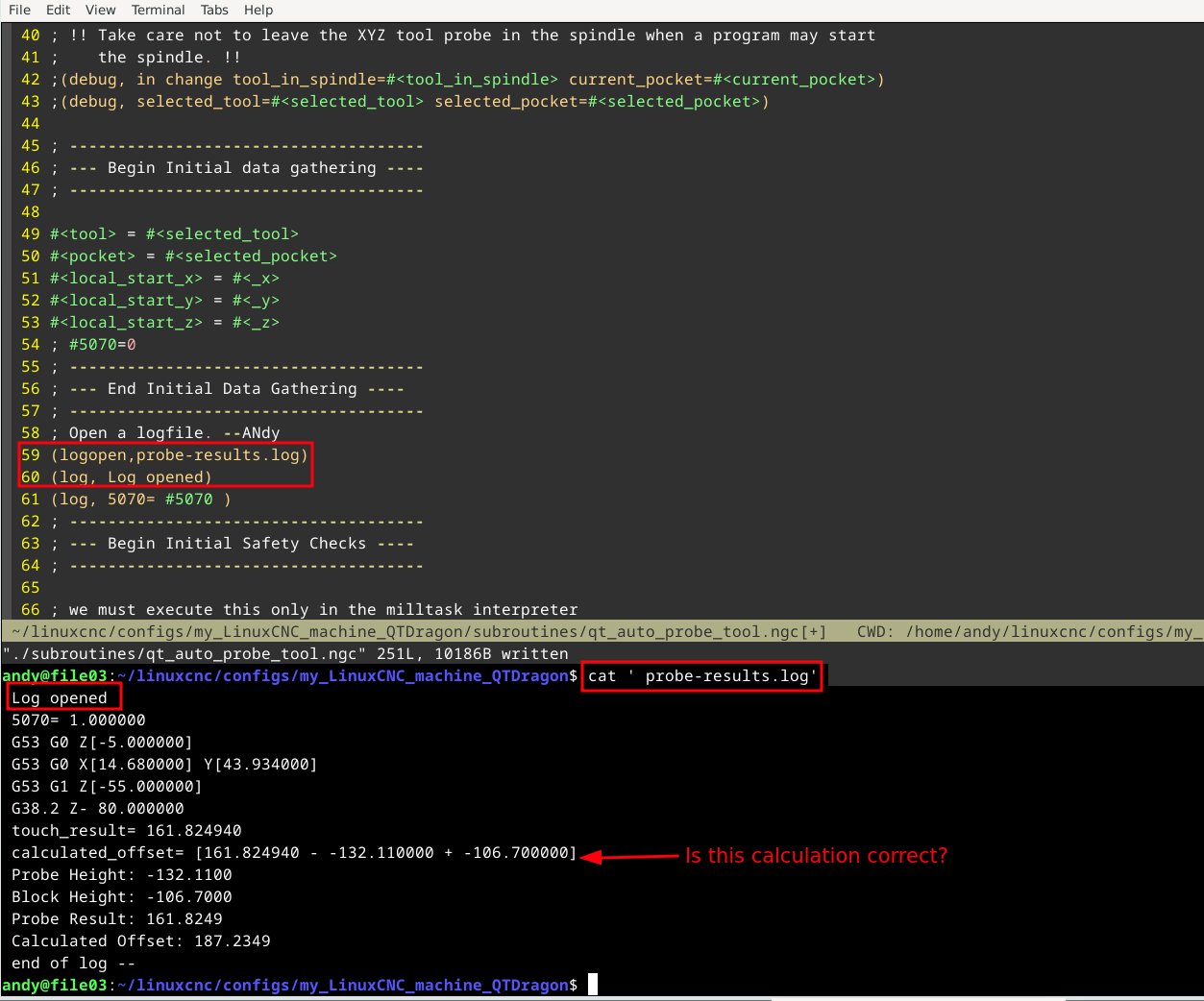
Task: Open the Help menu
Action: coord(258,10)
